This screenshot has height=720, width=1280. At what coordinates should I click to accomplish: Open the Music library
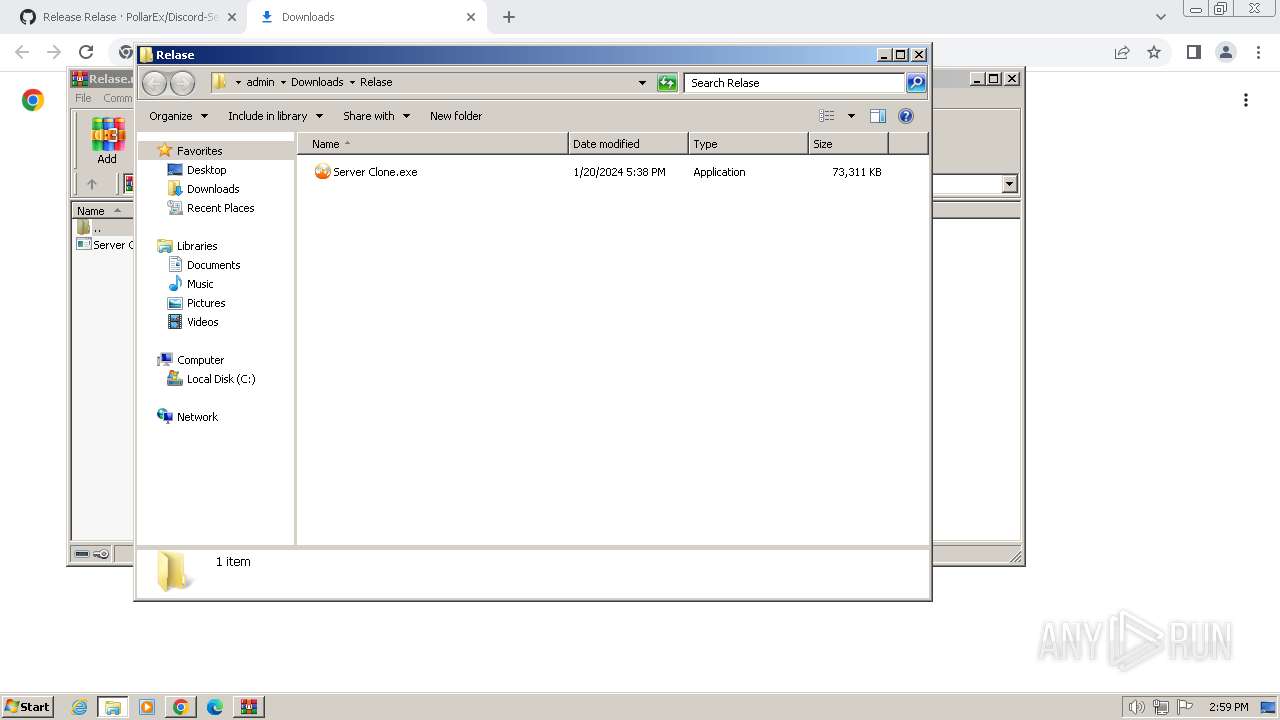[200, 284]
